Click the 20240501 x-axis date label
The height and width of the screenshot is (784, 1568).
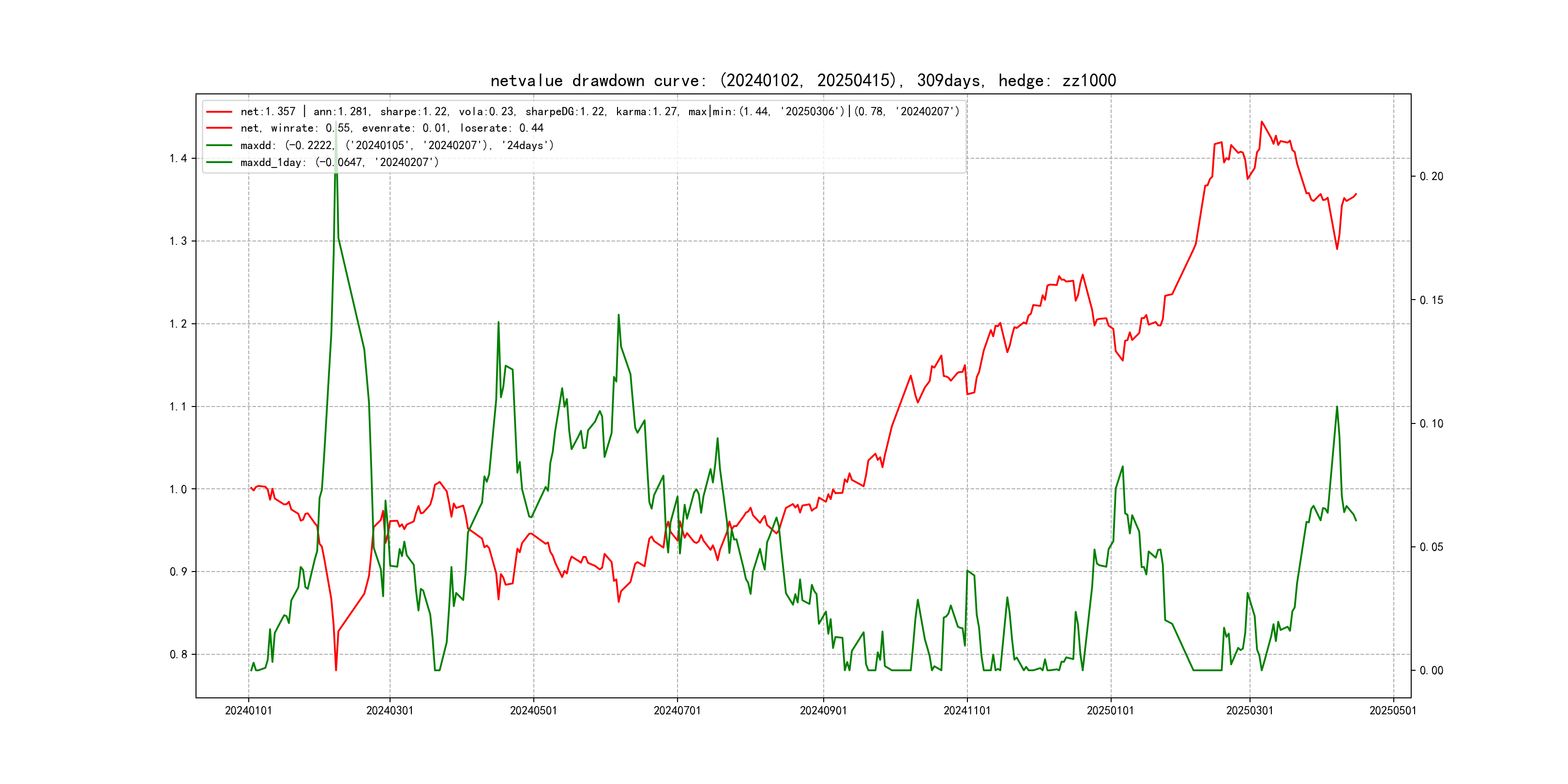tap(533, 711)
